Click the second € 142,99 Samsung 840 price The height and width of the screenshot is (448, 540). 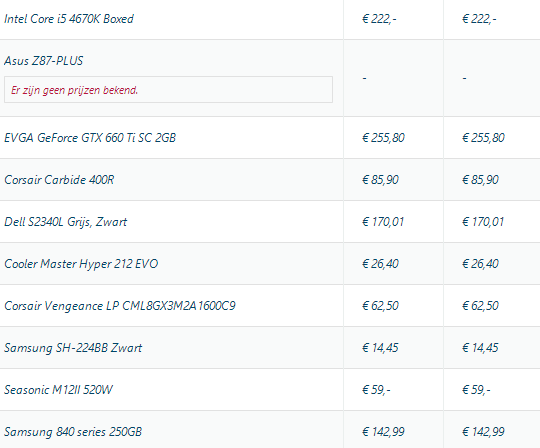pyautogui.click(x=483, y=432)
